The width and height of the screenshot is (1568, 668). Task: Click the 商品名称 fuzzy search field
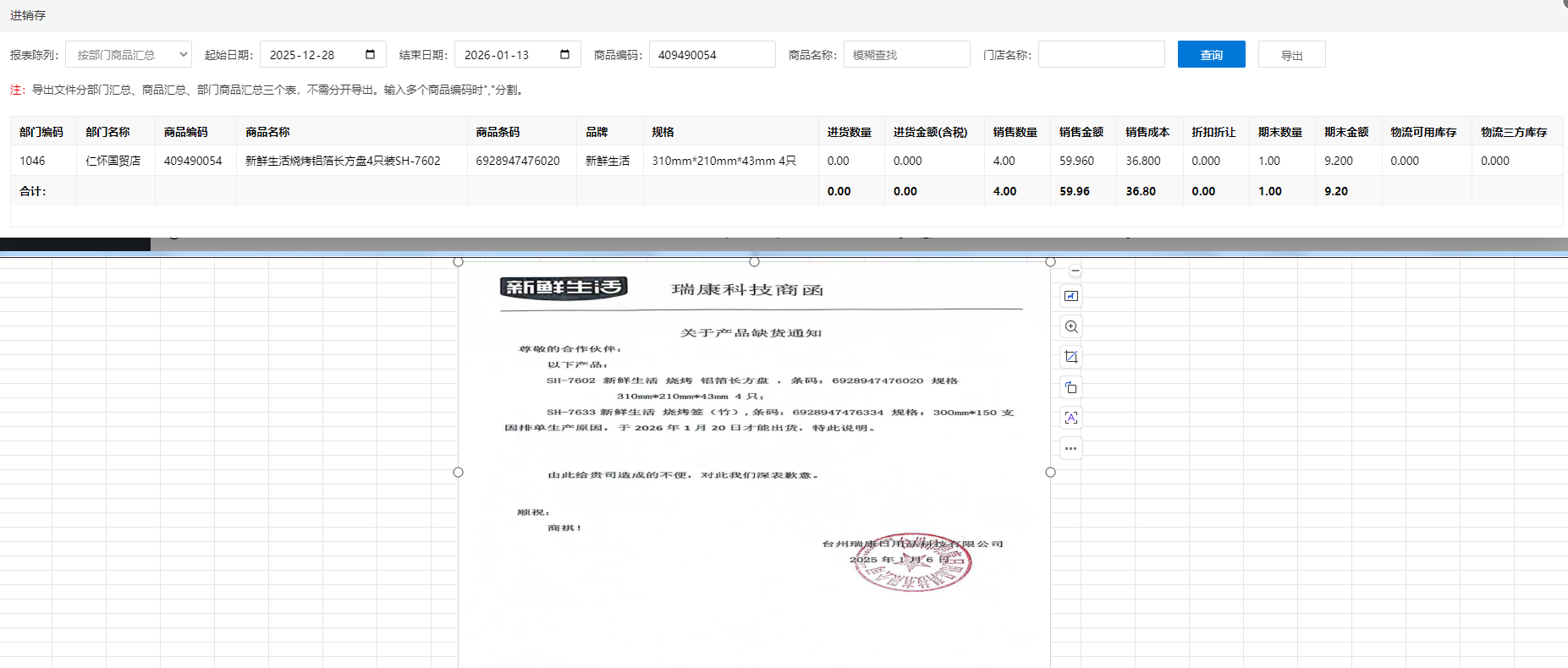pos(906,55)
